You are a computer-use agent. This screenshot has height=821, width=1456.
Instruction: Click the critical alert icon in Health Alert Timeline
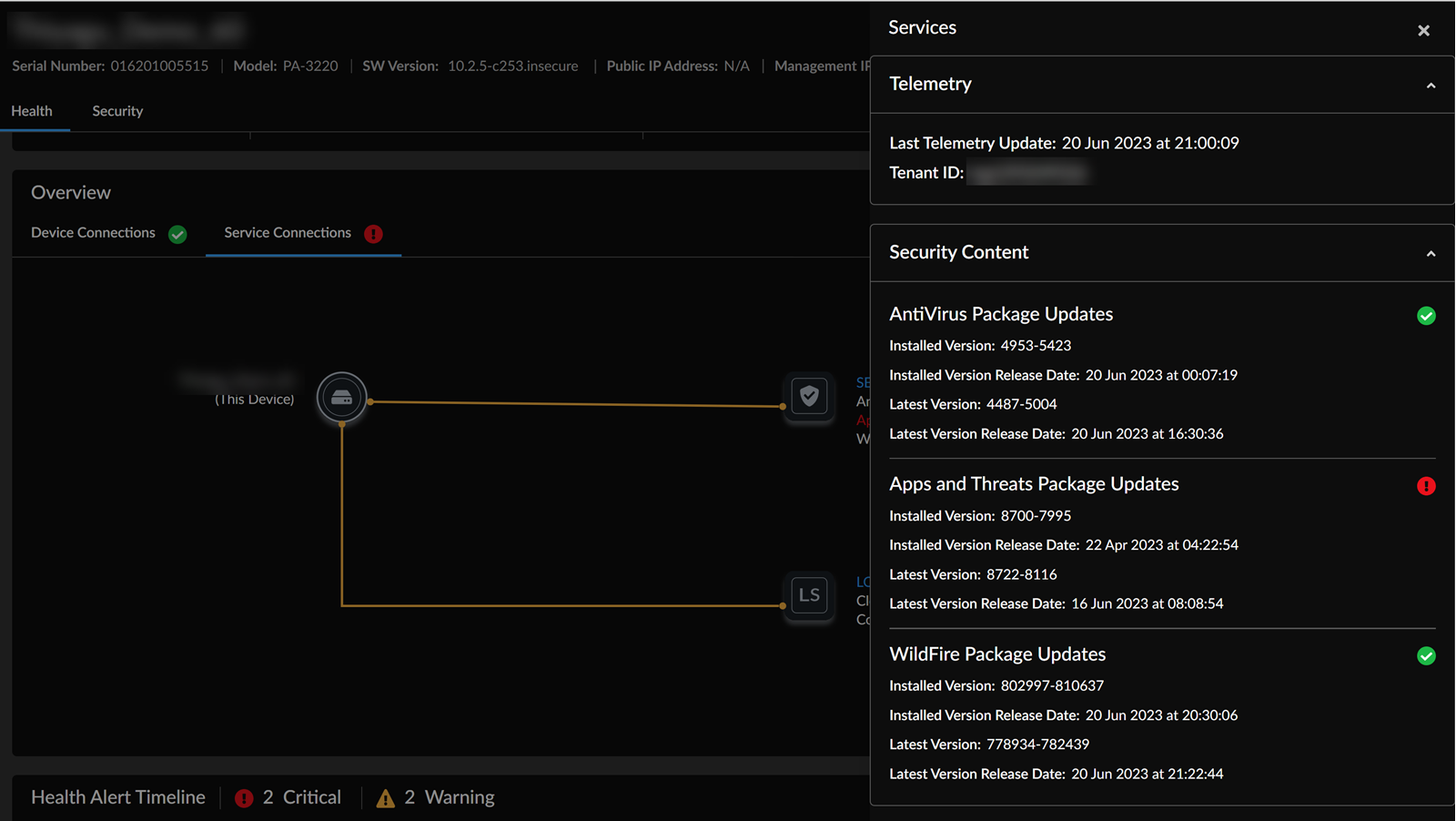tap(244, 798)
